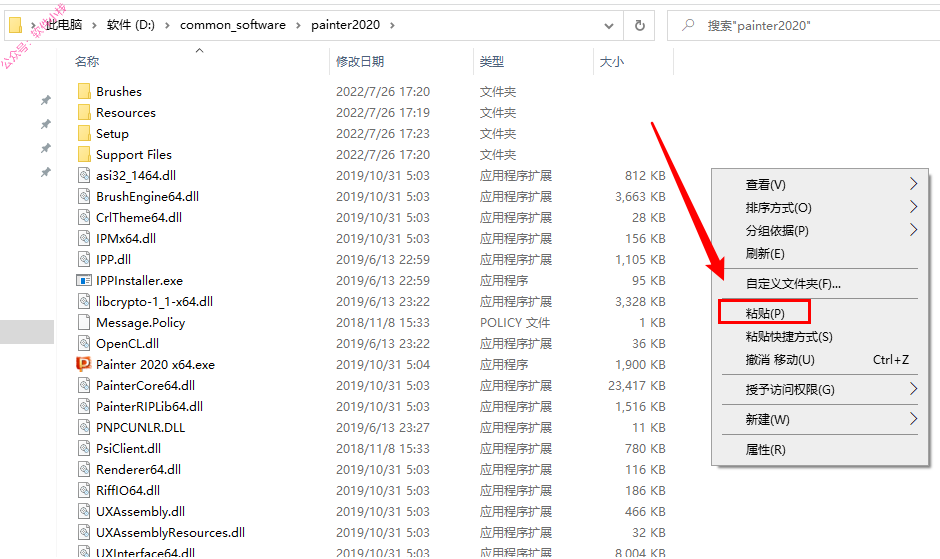Expand the 排序方式(O) submenu arrow
Viewport: 940px width, 559px height.
pos(913,207)
